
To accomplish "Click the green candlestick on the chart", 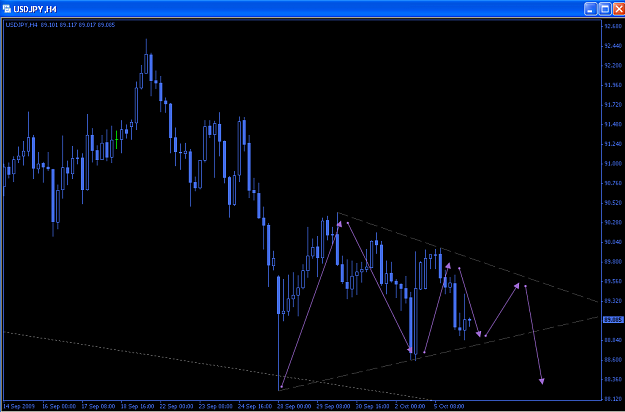I will pyautogui.click(x=116, y=139).
